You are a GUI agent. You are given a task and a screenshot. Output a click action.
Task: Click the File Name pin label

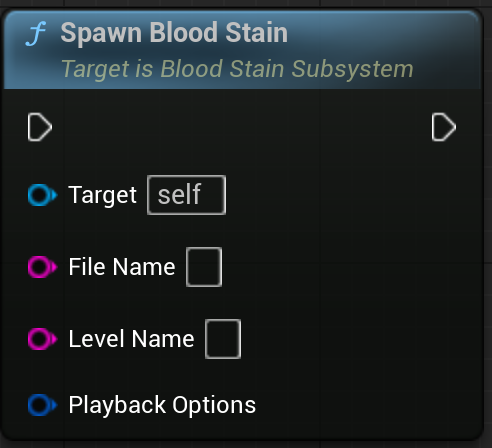[x=122, y=267]
